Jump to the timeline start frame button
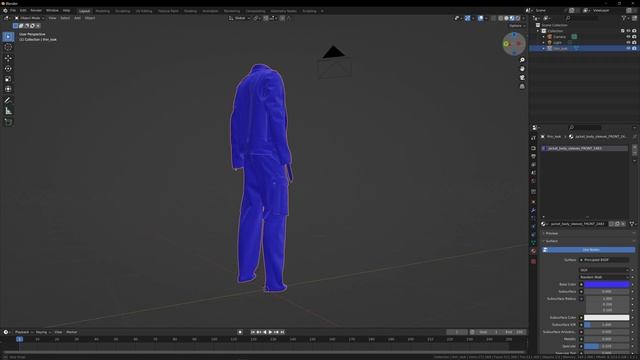This screenshot has height=360, width=640. click(x=253, y=332)
